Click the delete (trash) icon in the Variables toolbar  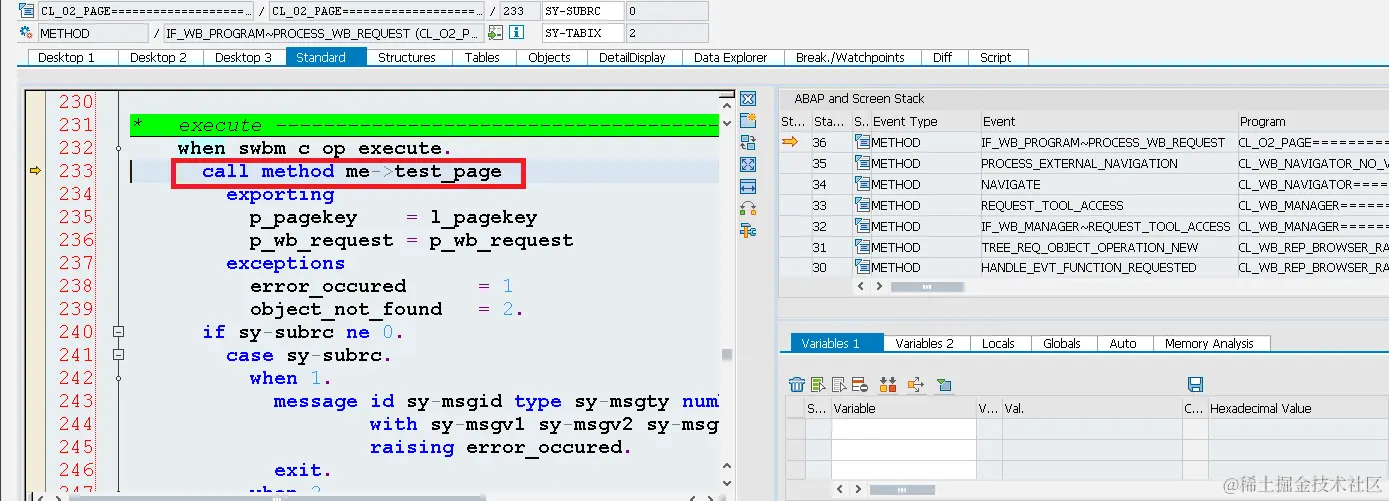pyautogui.click(x=797, y=384)
